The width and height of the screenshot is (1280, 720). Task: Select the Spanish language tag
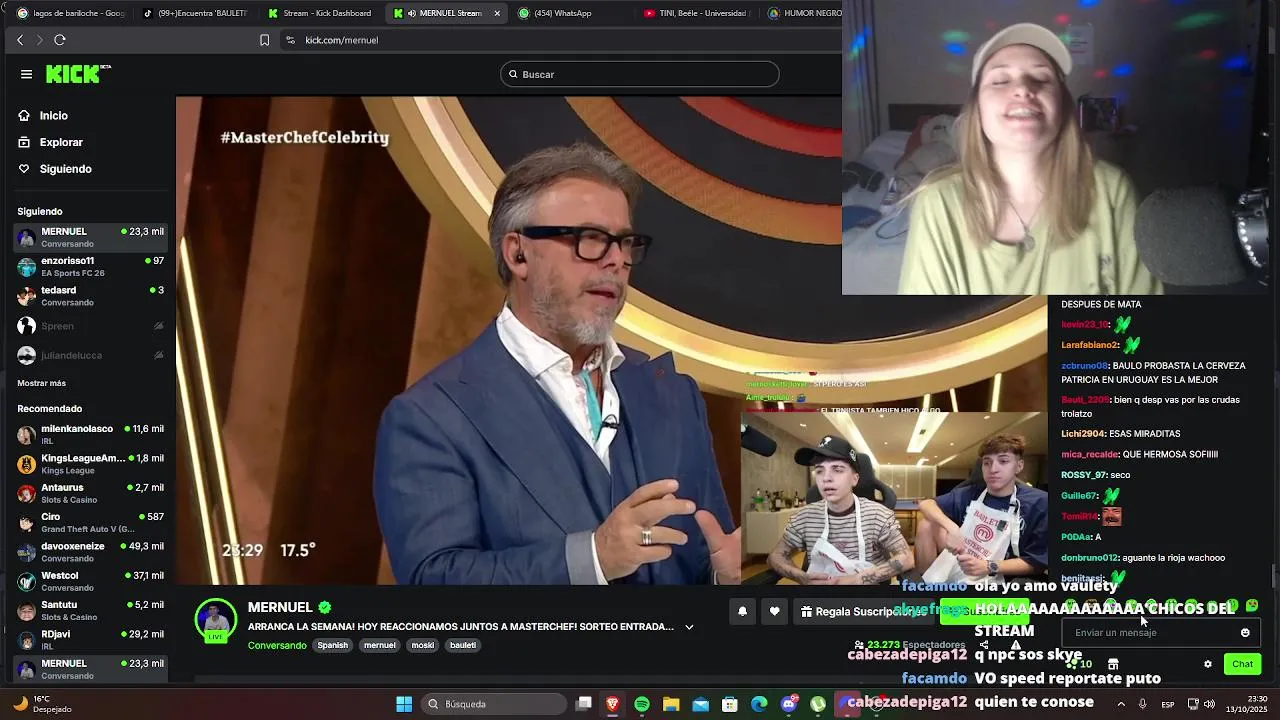coord(333,645)
